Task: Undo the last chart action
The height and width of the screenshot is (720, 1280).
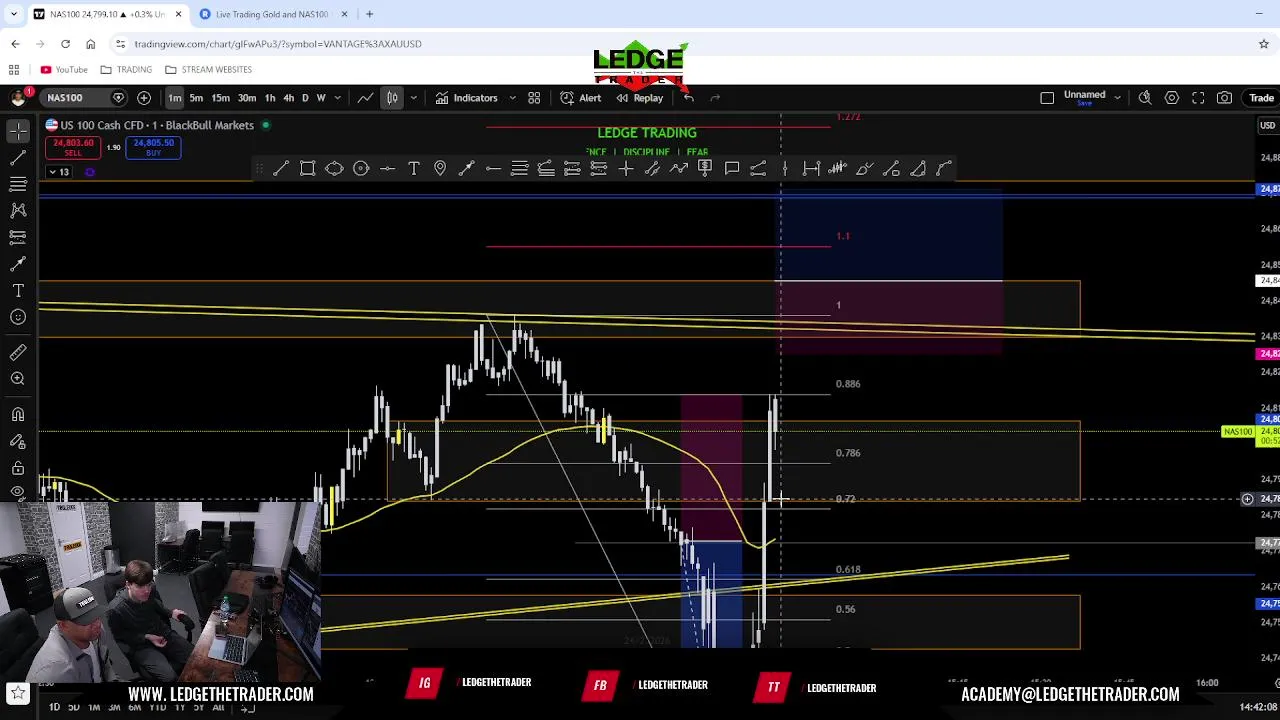Action: pos(689,98)
